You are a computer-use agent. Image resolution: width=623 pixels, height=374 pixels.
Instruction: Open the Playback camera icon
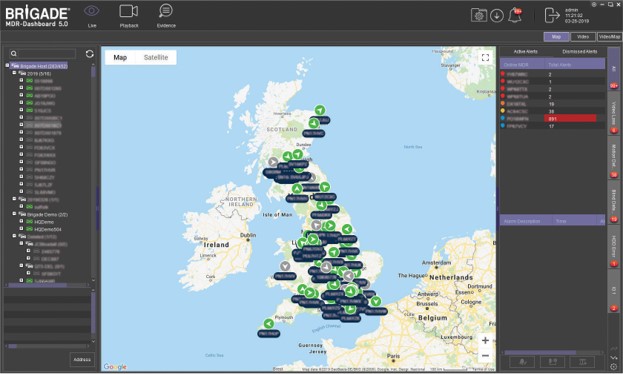129,11
